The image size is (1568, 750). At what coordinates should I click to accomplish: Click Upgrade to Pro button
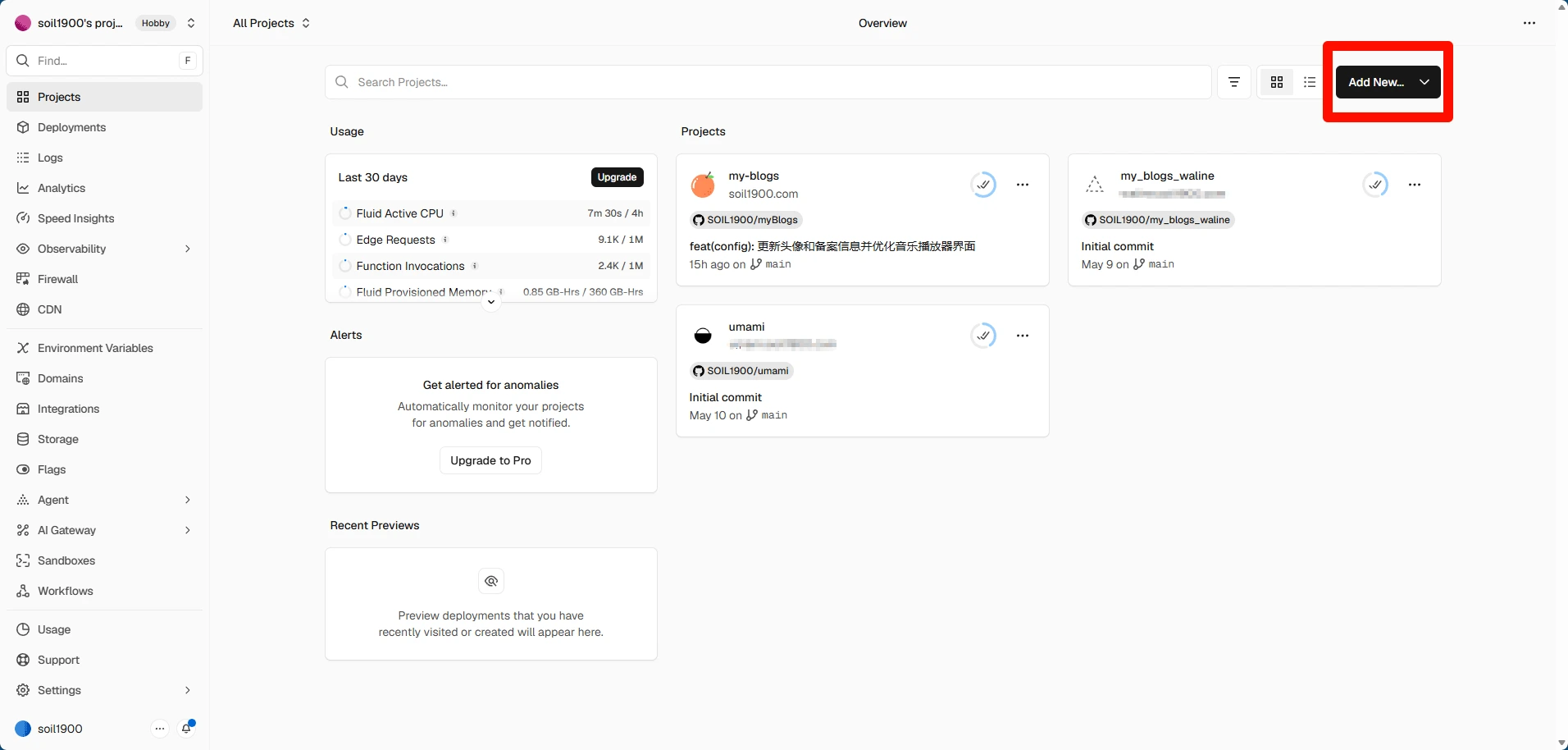[490, 460]
